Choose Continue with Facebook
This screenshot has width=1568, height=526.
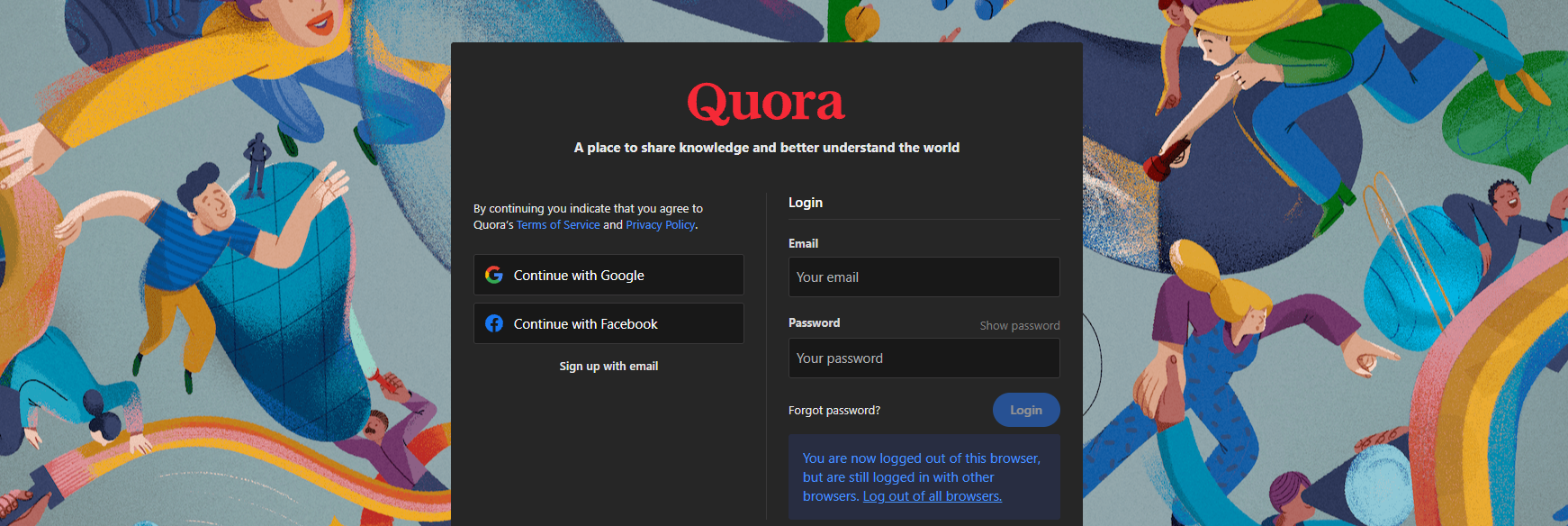click(x=608, y=323)
